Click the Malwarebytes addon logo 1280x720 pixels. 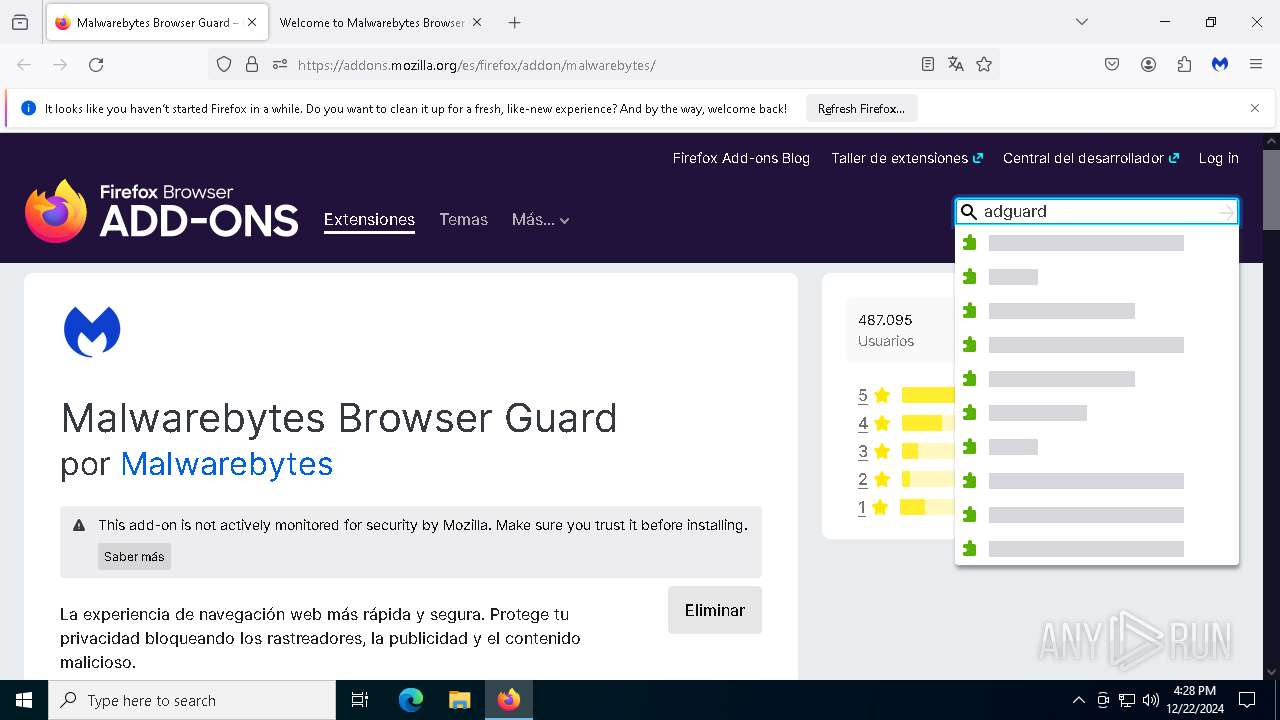92,332
